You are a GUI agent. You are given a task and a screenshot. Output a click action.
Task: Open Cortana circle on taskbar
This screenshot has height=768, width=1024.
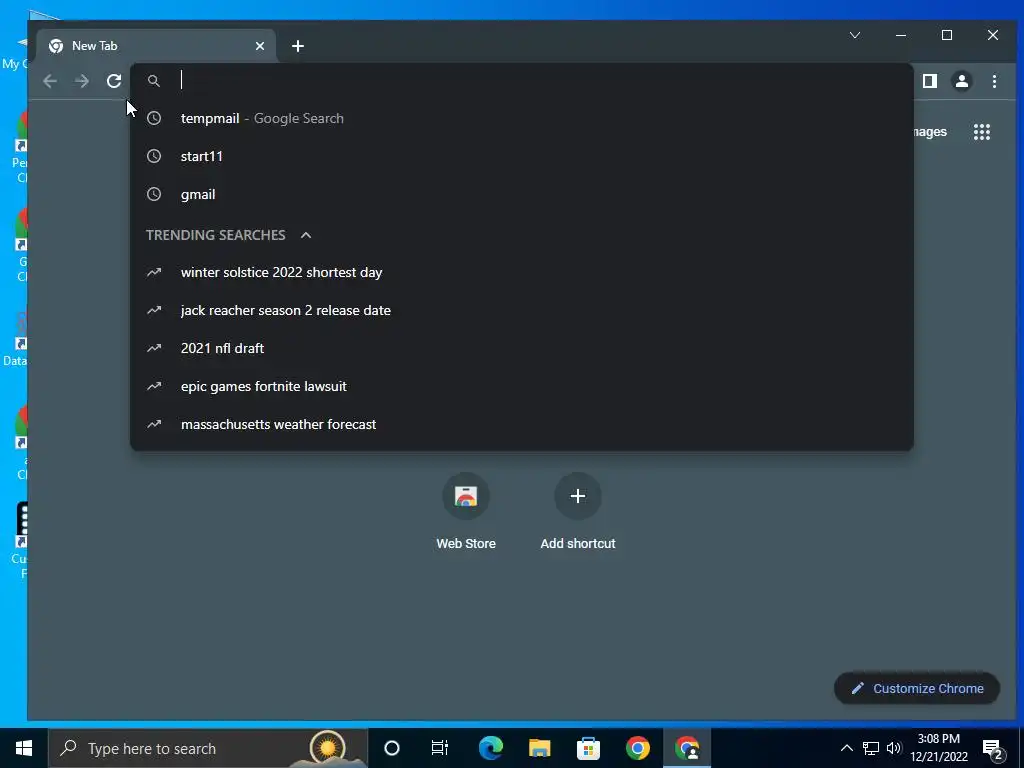(392, 748)
